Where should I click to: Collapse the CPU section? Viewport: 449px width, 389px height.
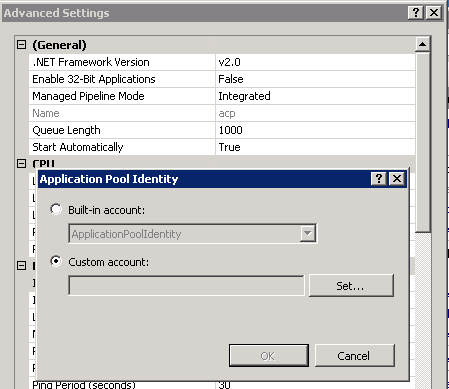(x=21, y=163)
